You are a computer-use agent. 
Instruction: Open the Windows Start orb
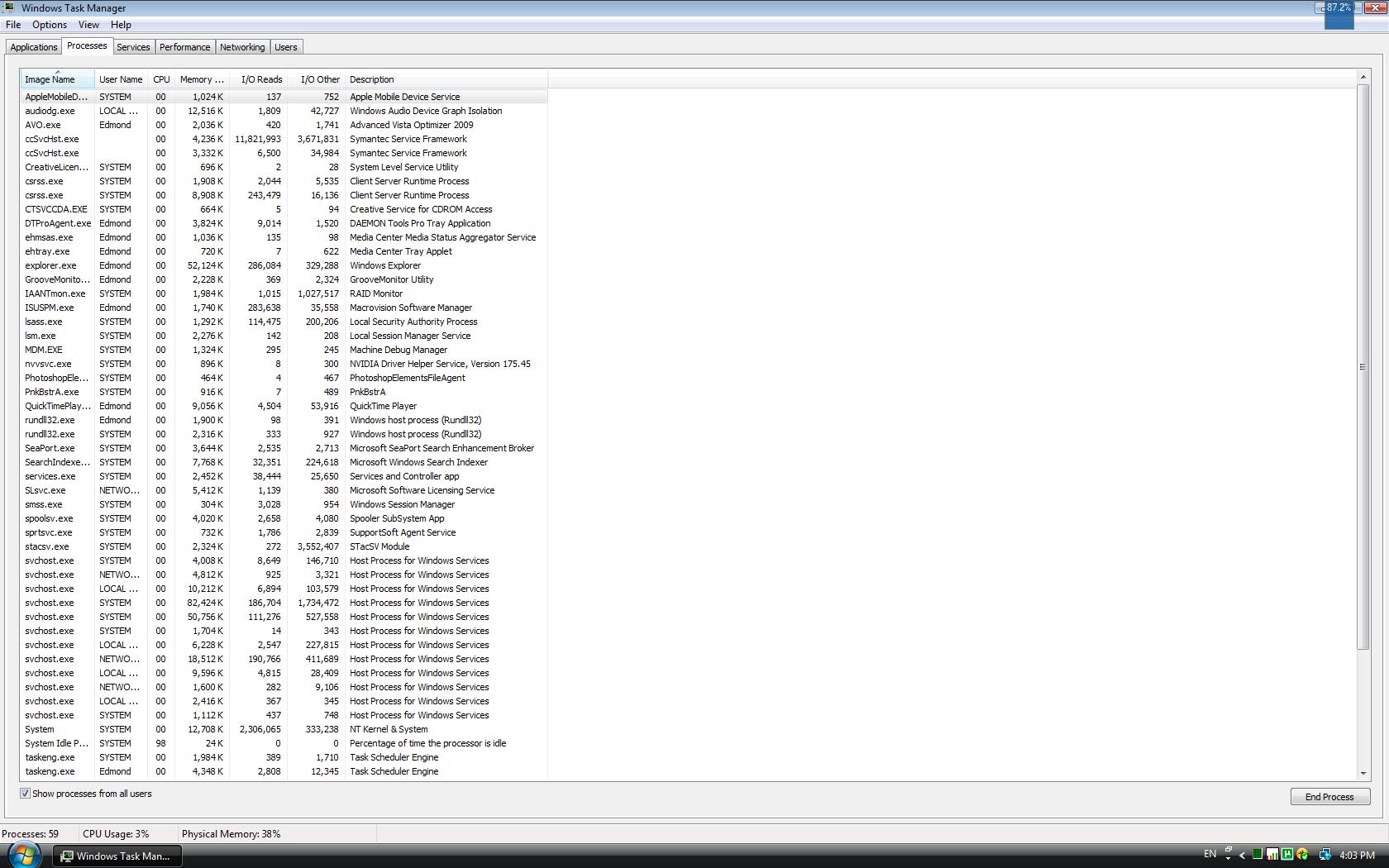tap(24, 855)
